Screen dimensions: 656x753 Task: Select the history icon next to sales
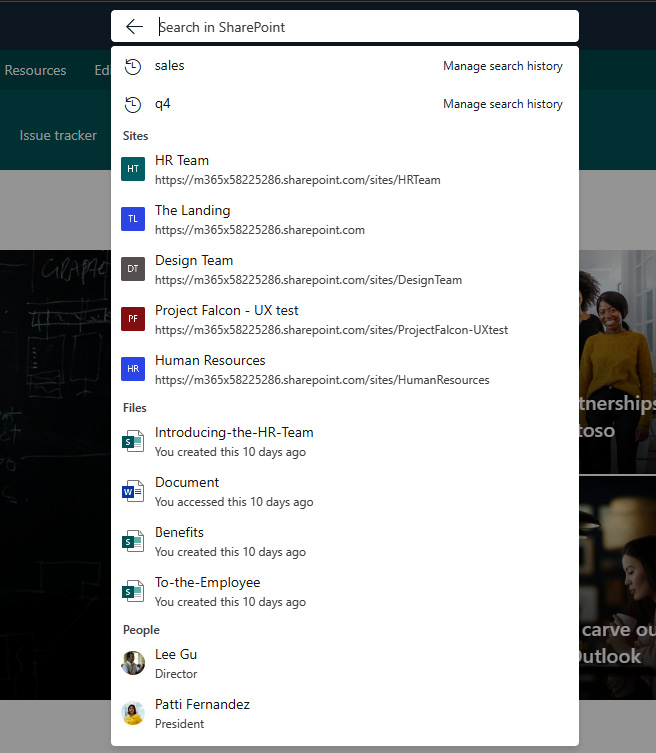[133, 66]
